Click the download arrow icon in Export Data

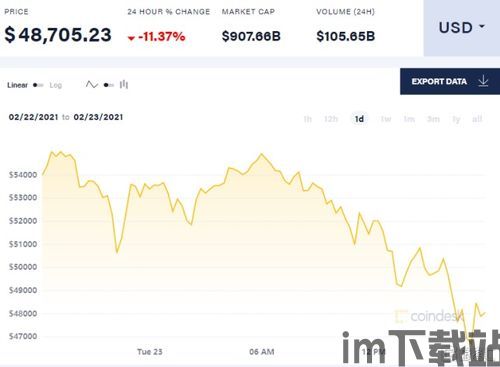coord(483,81)
